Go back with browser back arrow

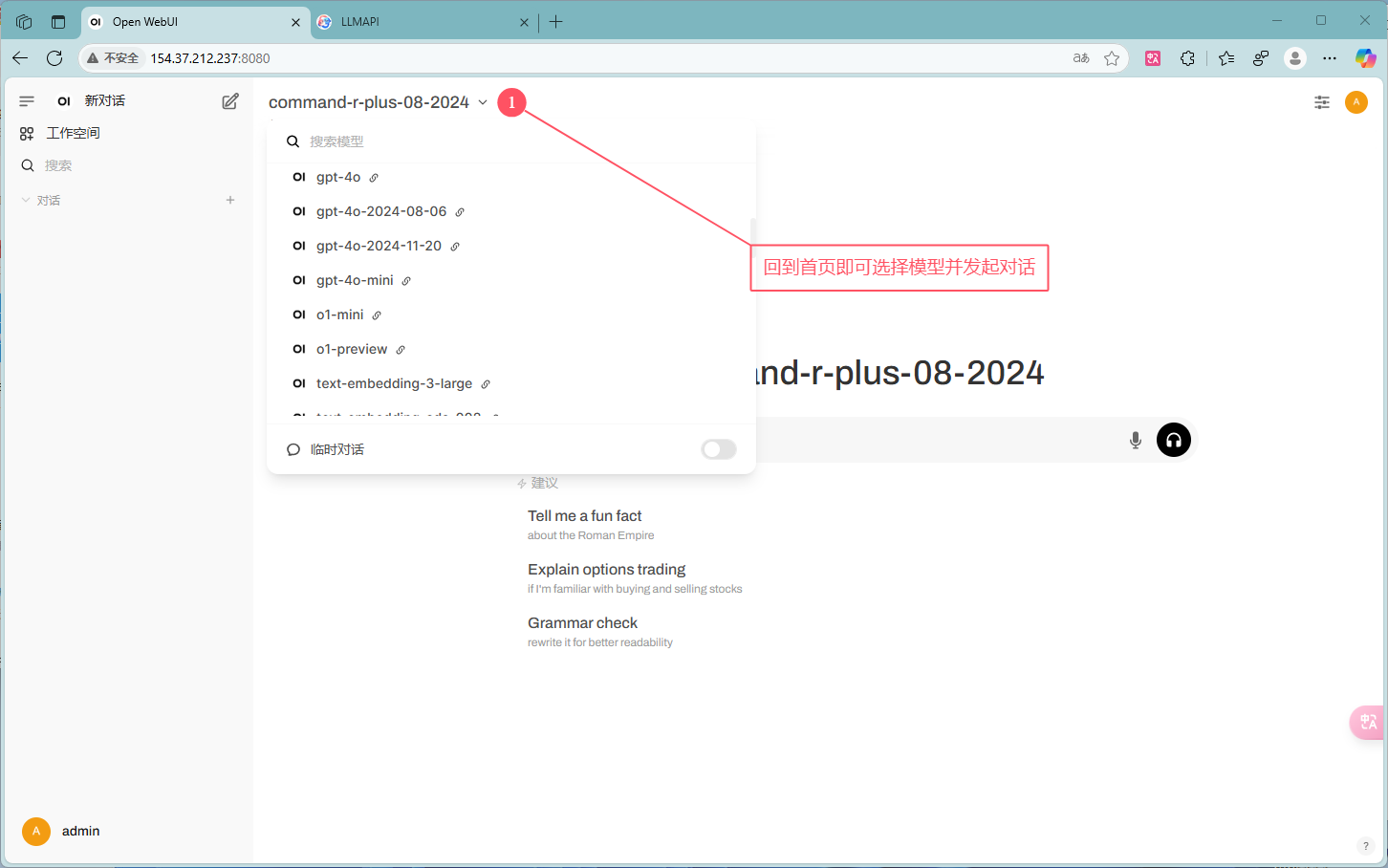(20, 58)
